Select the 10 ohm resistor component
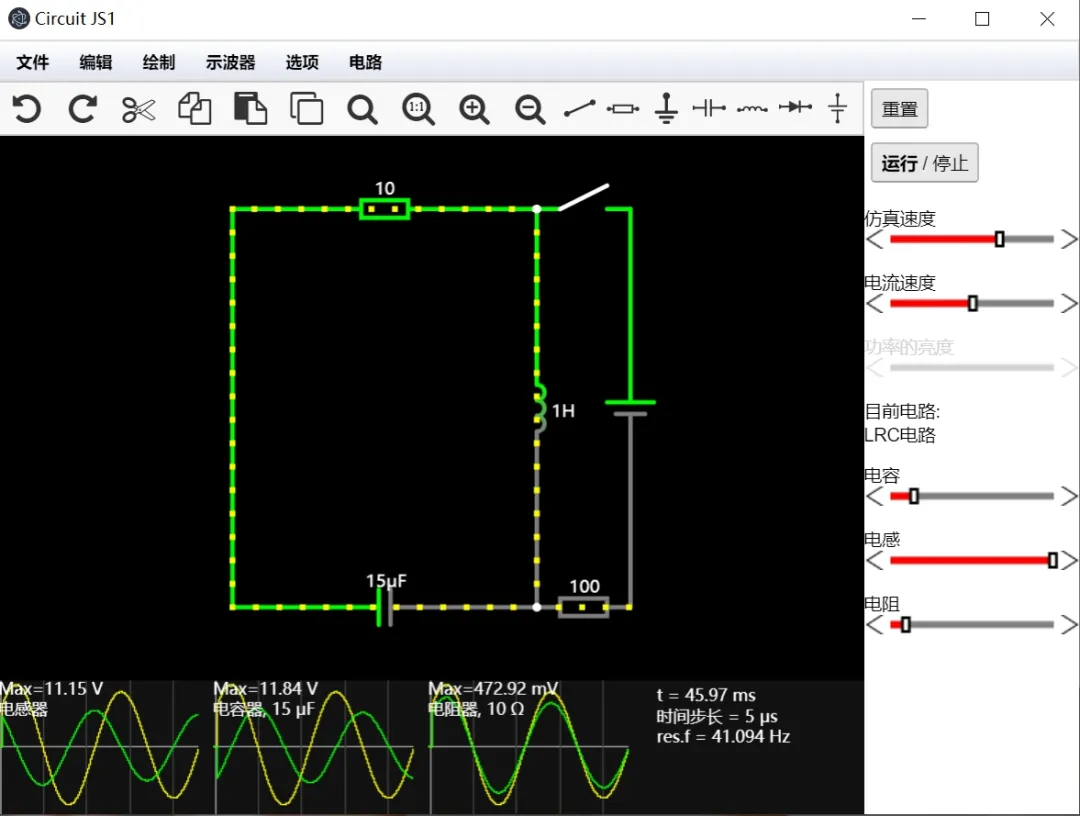 pyautogui.click(x=384, y=209)
